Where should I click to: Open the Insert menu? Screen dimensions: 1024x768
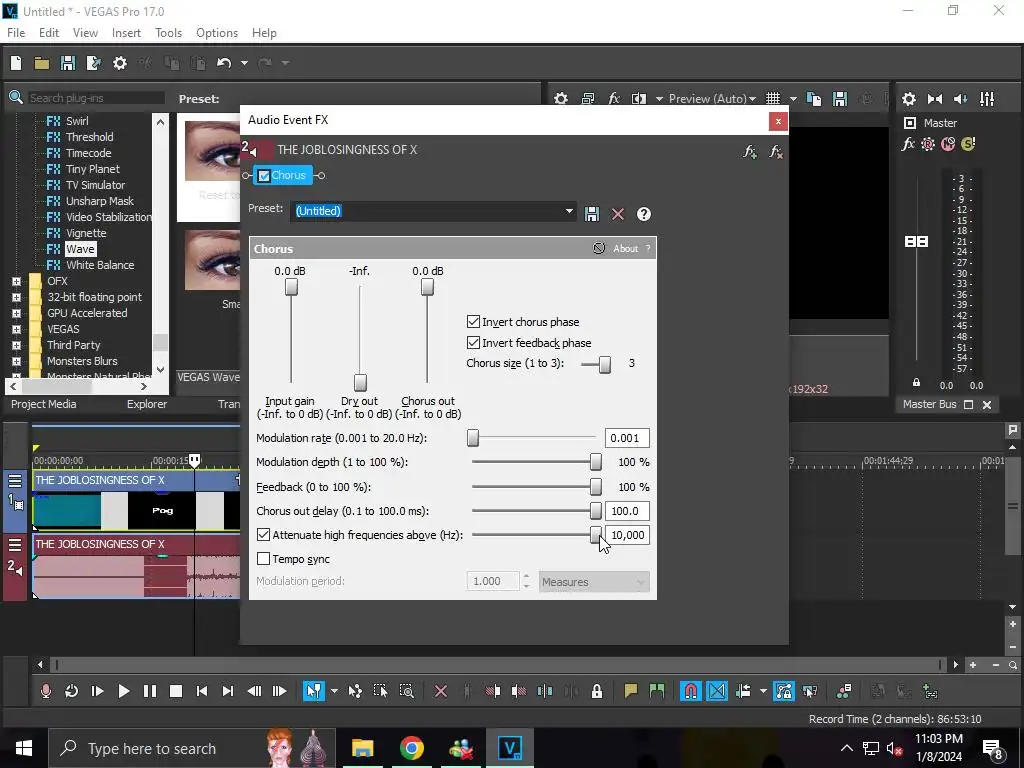coord(126,33)
